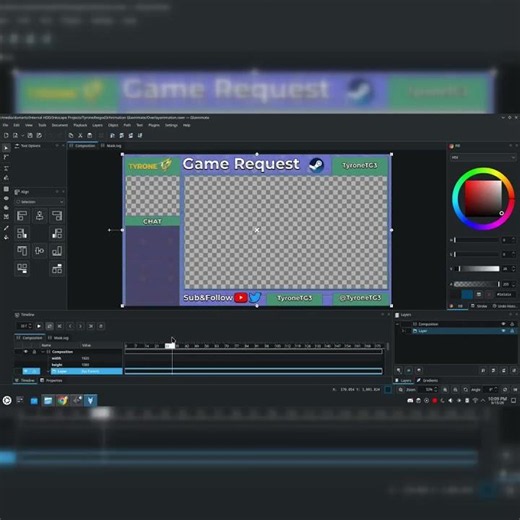520x520 pixels.
Task: Click Raise to top in main toolbar
Action: (112, 135)
